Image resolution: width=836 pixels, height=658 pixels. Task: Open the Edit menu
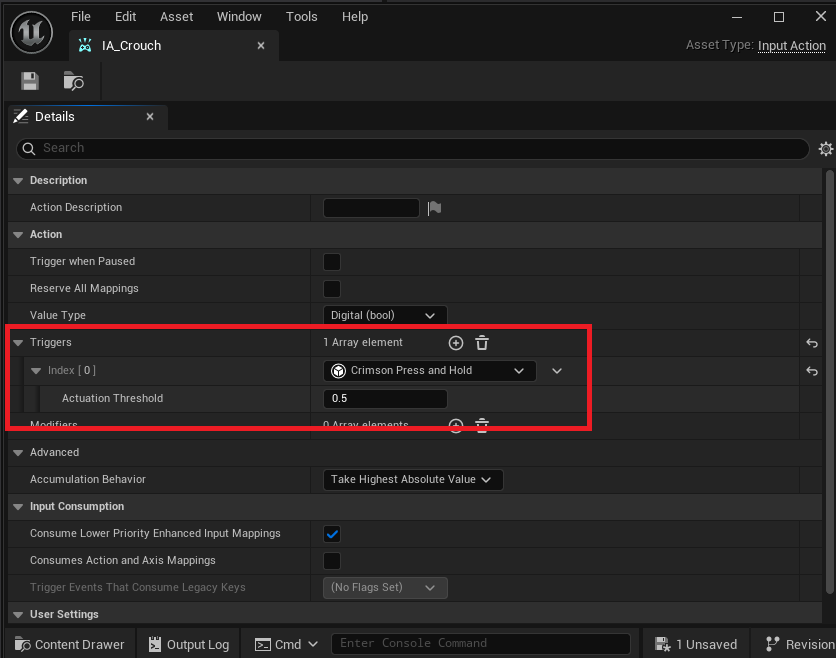(x=125, y=17)
